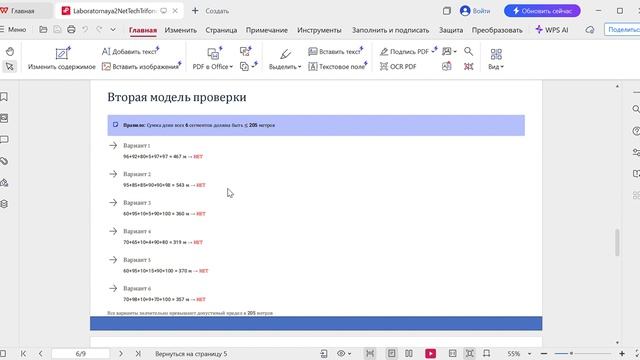Image resolution: width=640 pixels, height=360 pixels.
Task: Click the compress/crop red icon
Action: click(469, 67)
